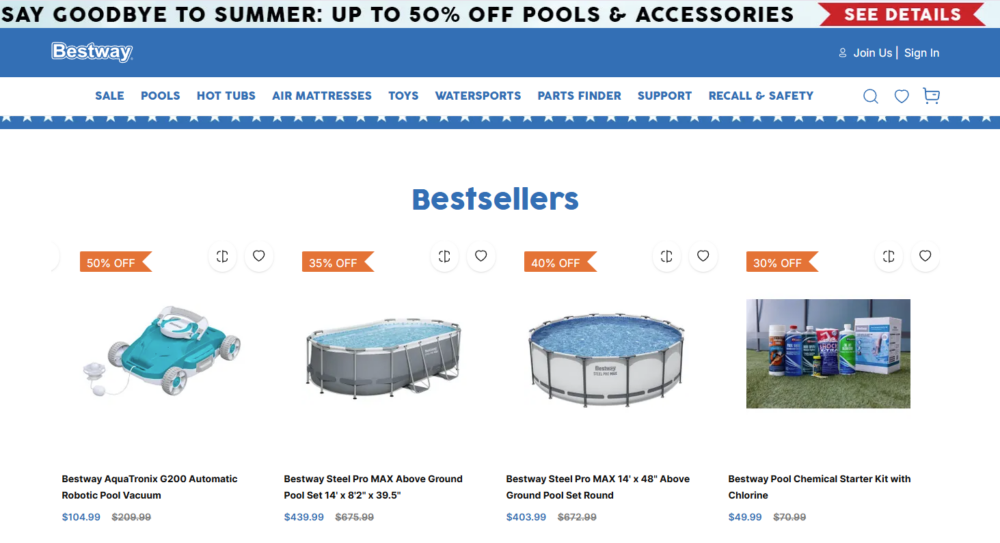
Task: Expand the Pools navigation menu
Action: 160,96
